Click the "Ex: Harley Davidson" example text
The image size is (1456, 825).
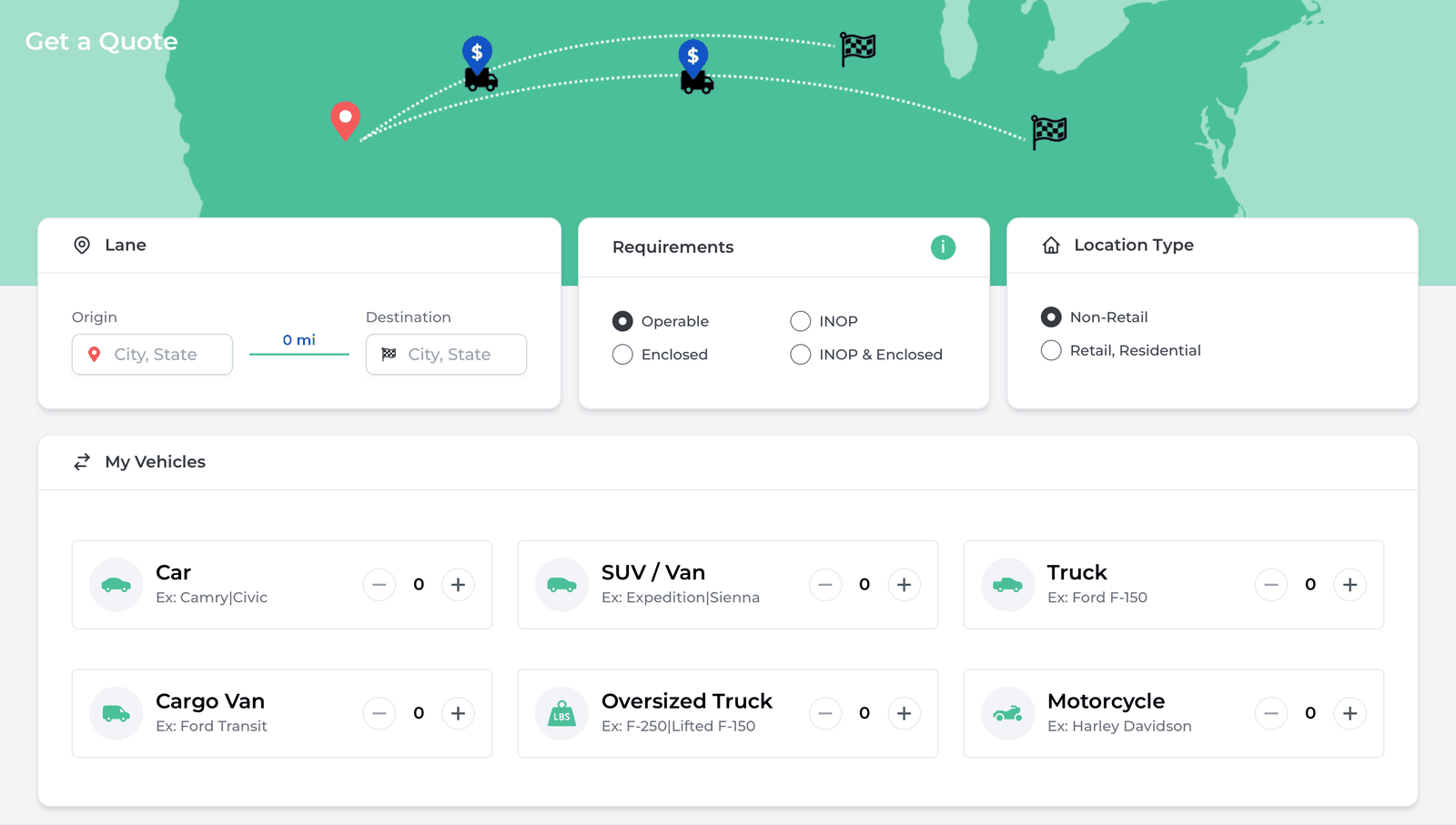pyautogui.click(x=1119, y=727)
